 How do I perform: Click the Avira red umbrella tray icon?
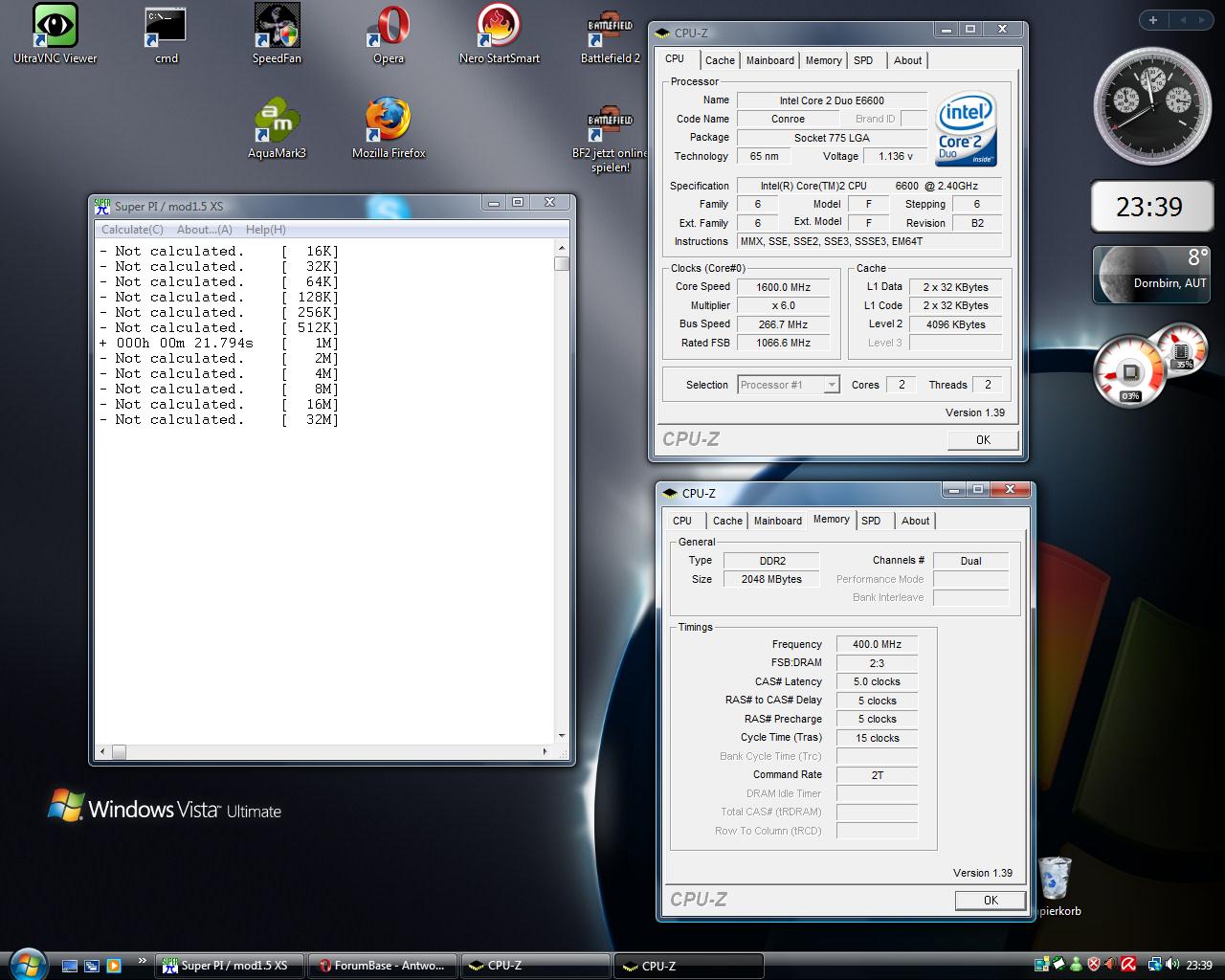tap(1128, 966)
